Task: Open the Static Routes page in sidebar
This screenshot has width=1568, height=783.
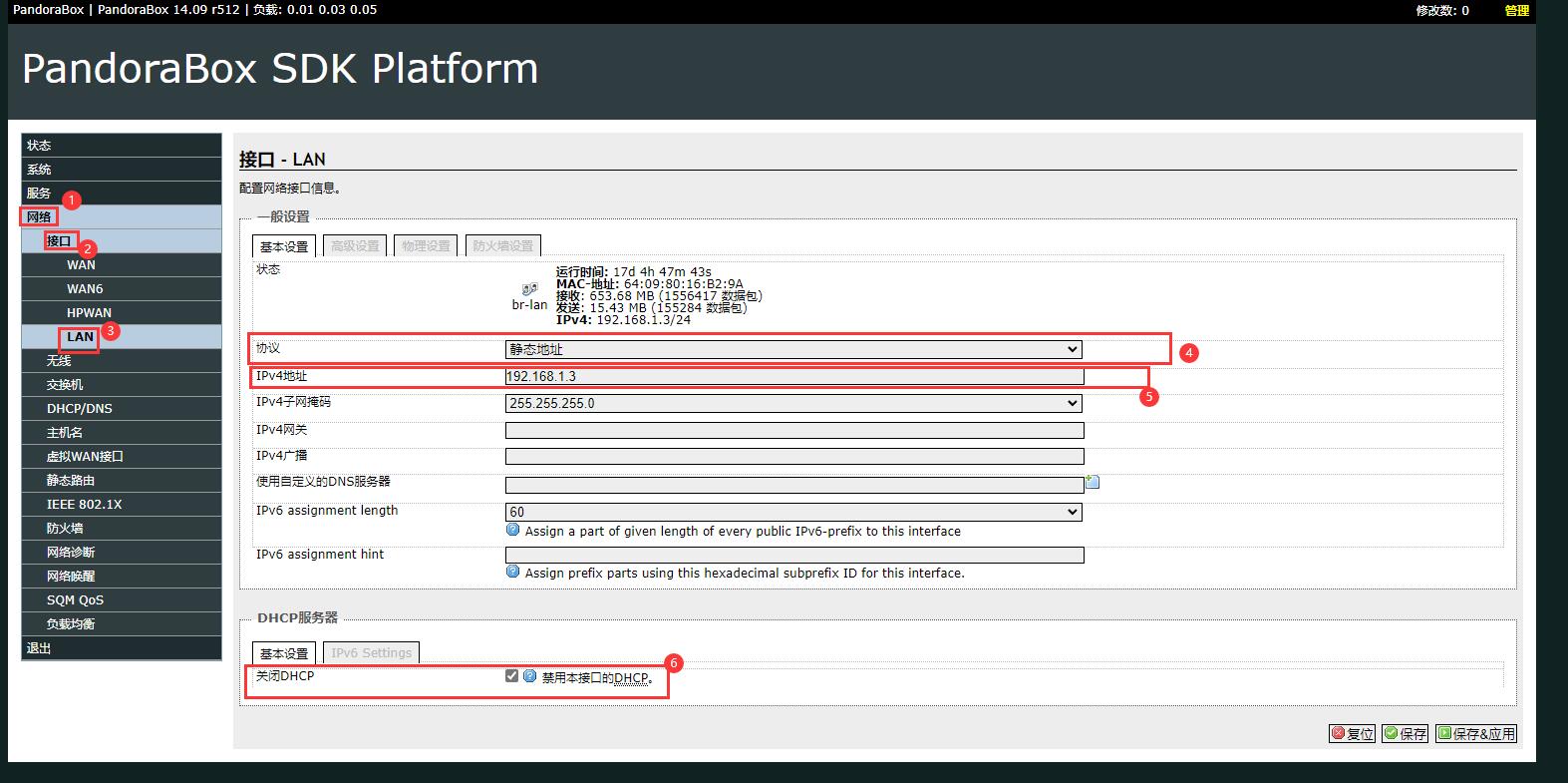Action: point(122,481)
